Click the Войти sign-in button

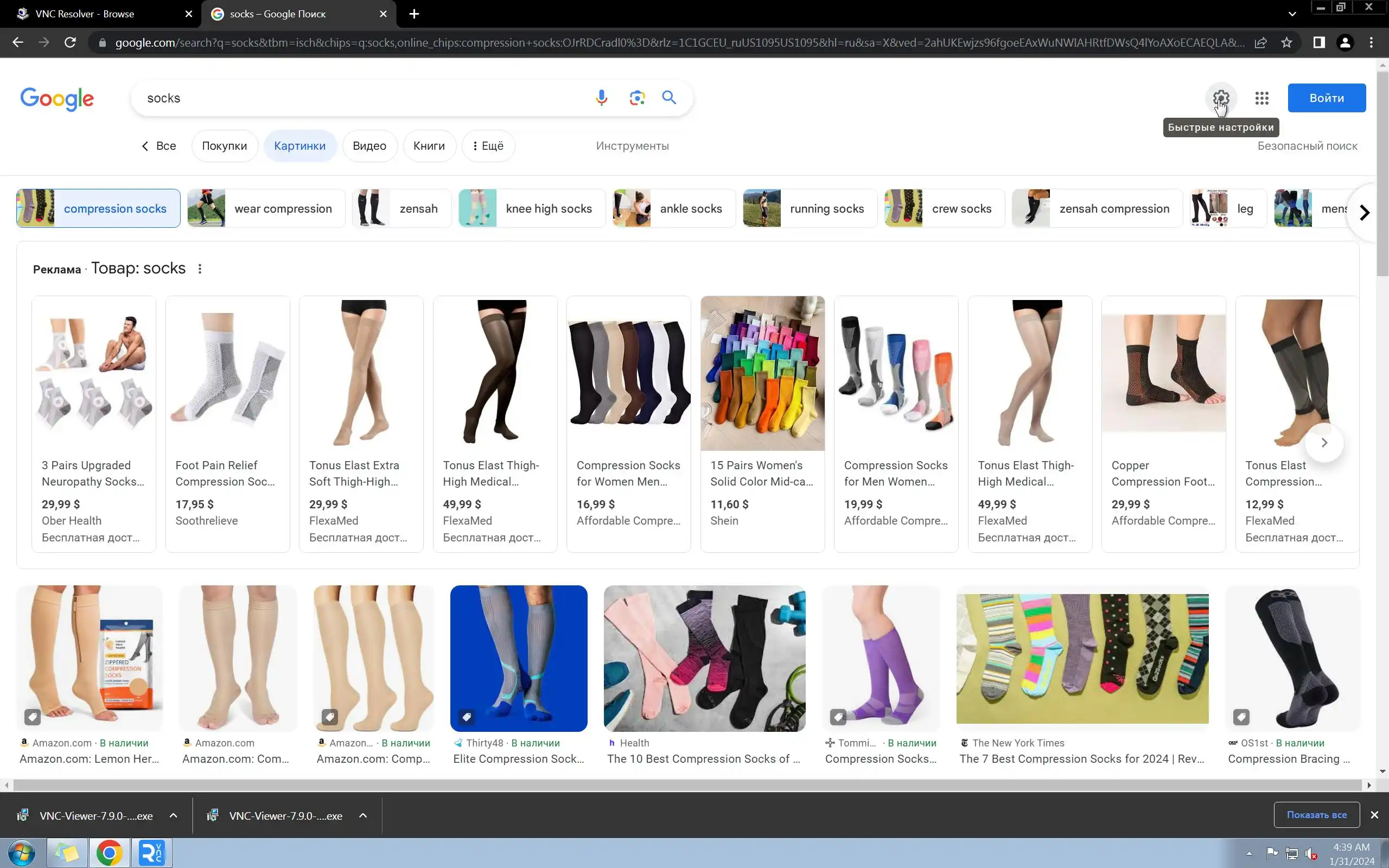point(1326,98)
